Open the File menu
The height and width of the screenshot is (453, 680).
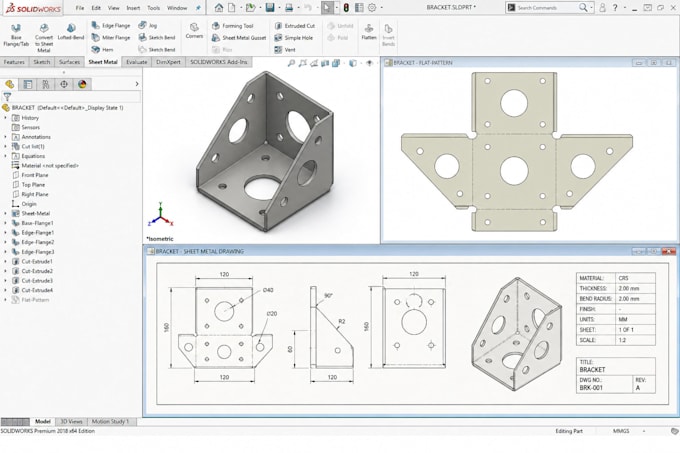click(x=80, y=8)
